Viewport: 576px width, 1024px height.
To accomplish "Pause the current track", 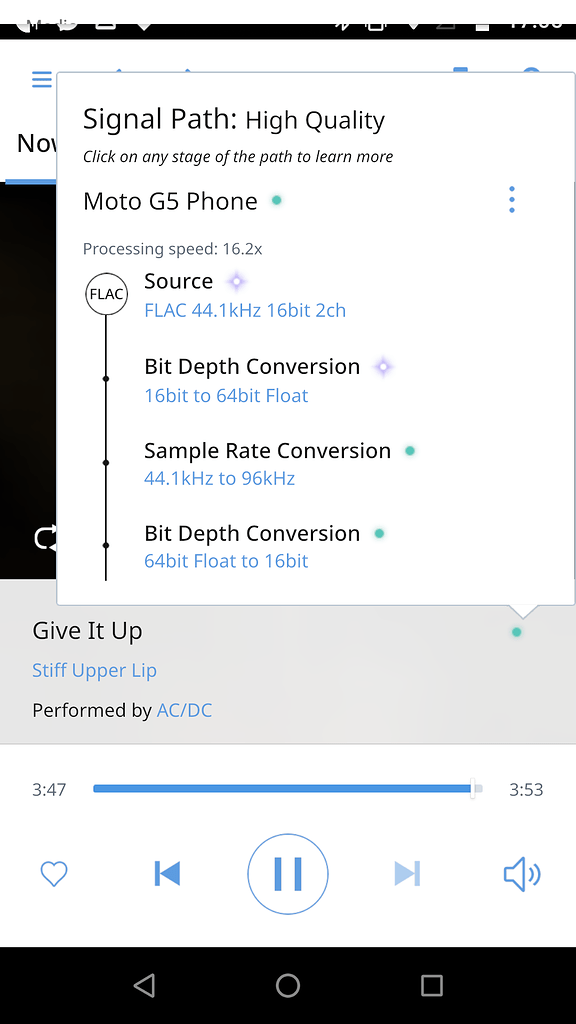I will [288, 873].
